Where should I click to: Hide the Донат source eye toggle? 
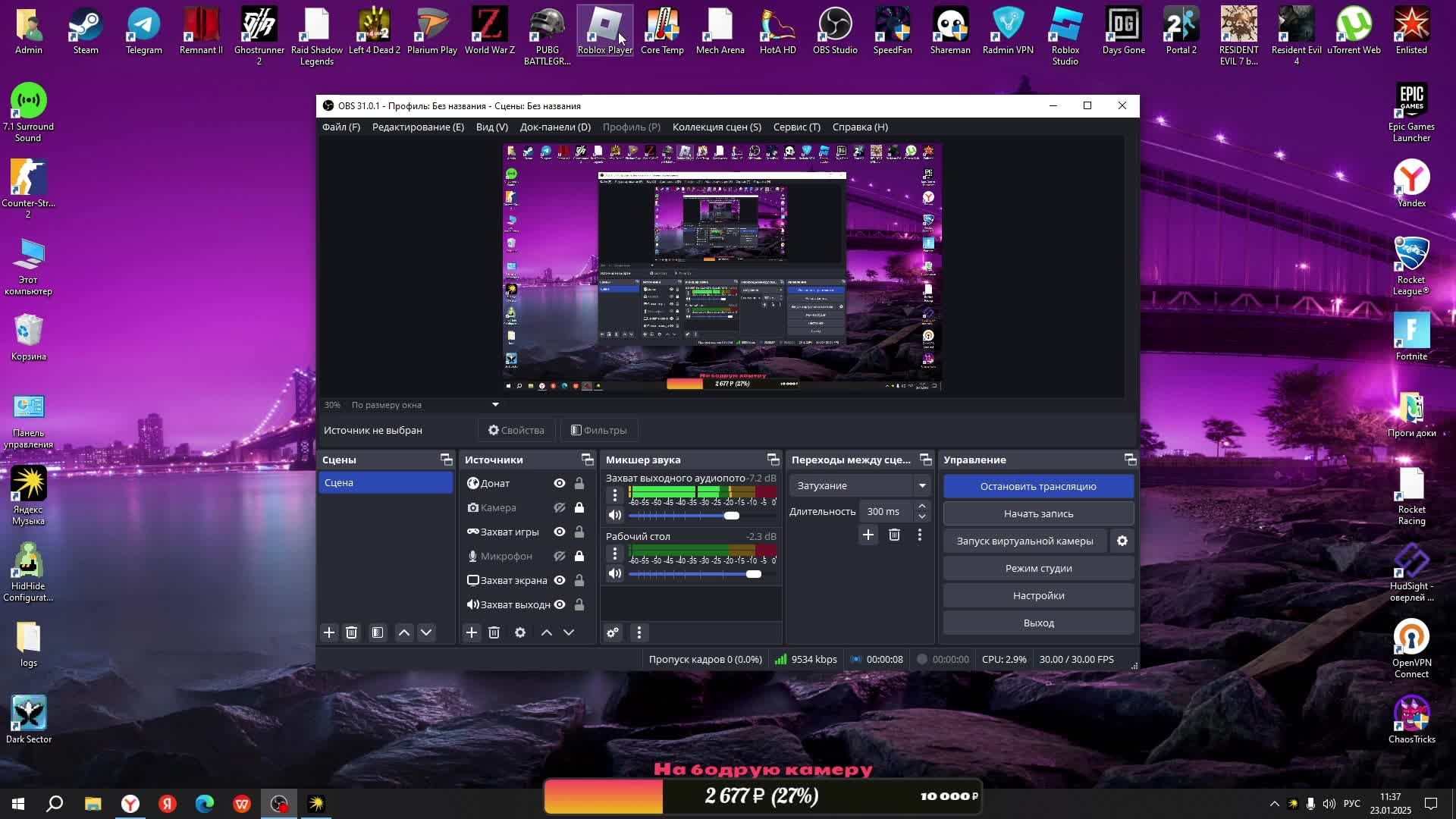[560, 483]
